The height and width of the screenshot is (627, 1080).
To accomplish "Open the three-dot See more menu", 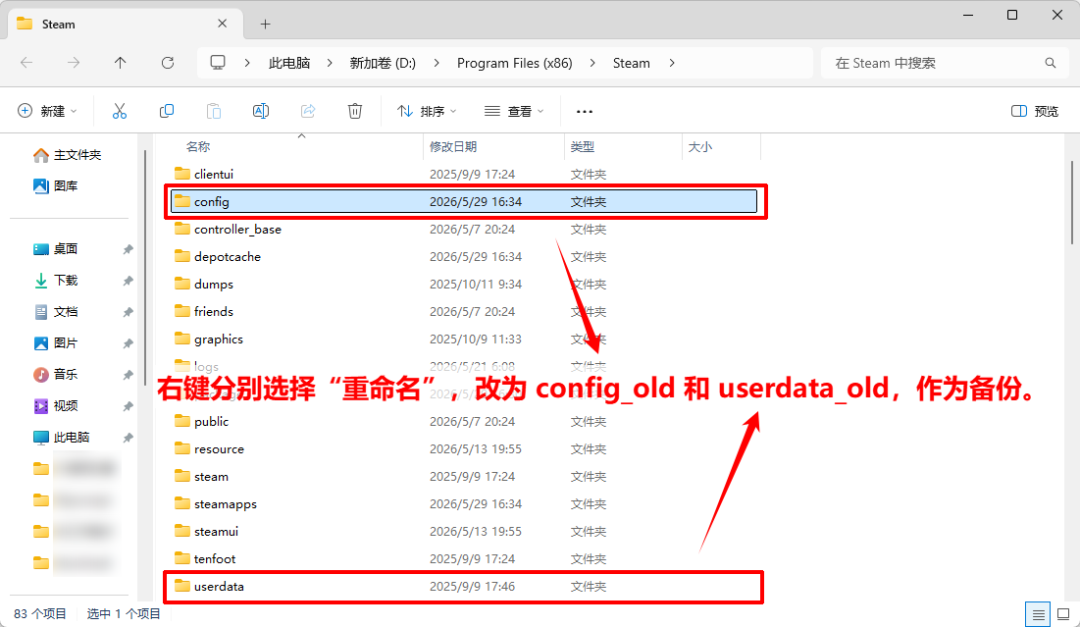I will (x=584, y=112).
